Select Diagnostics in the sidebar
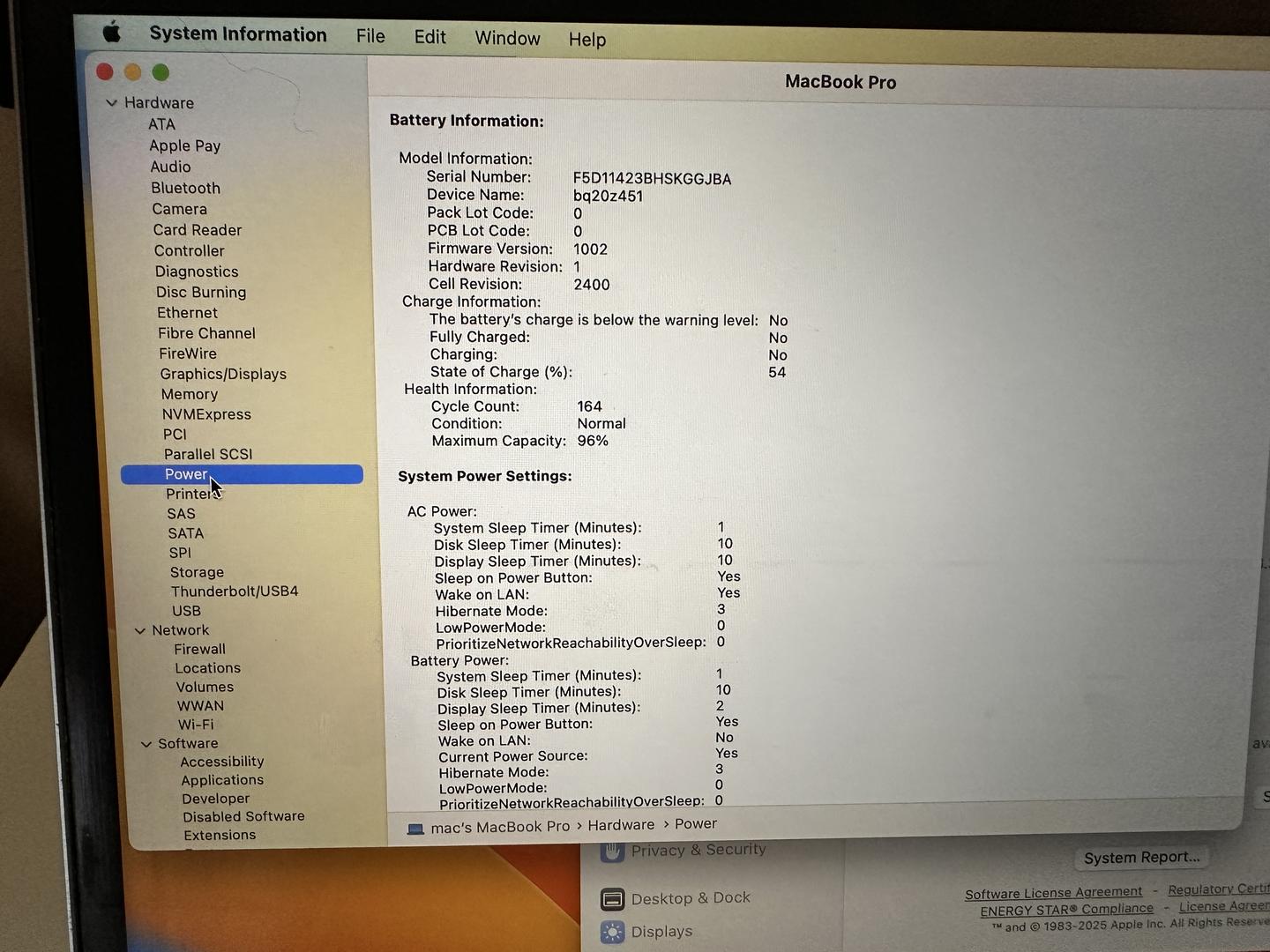Image resolution: width=1270 pixels, height=952 pixels. click(196, 271)
